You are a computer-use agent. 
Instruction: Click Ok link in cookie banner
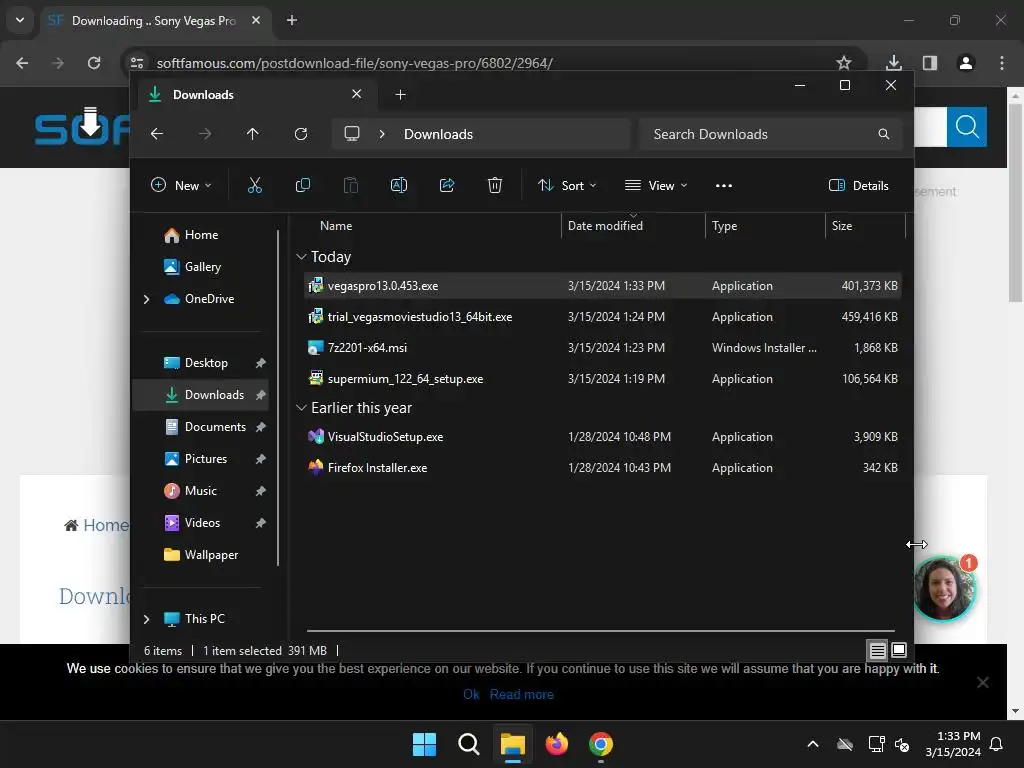pos(471,694)
